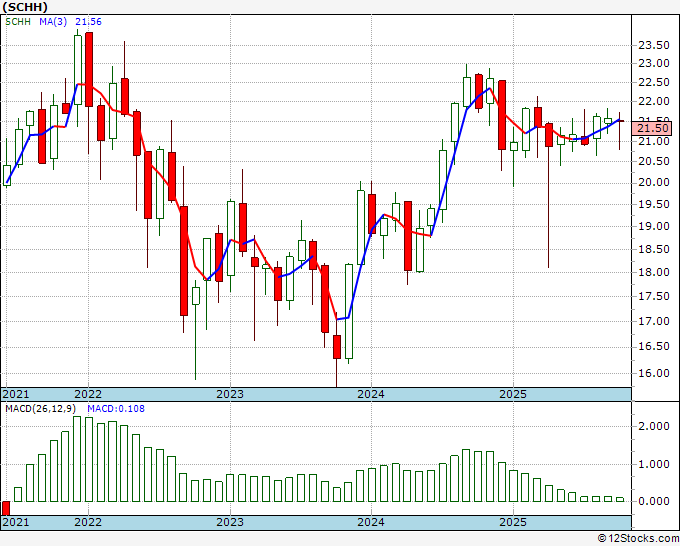Click 2023 on the price chart time axis
Image resolution: width=680 pixels, height=546 pixels.
coord(230,394)
